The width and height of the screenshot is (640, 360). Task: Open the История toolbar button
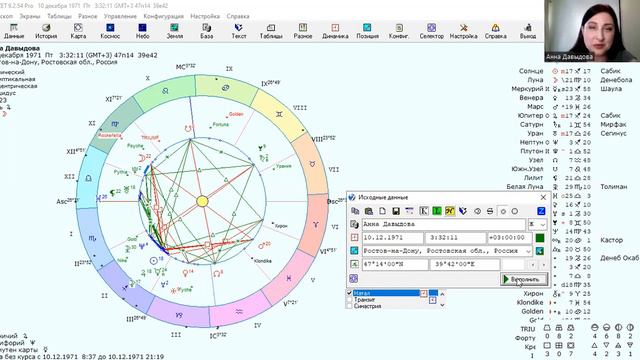(x=46, y=31)
